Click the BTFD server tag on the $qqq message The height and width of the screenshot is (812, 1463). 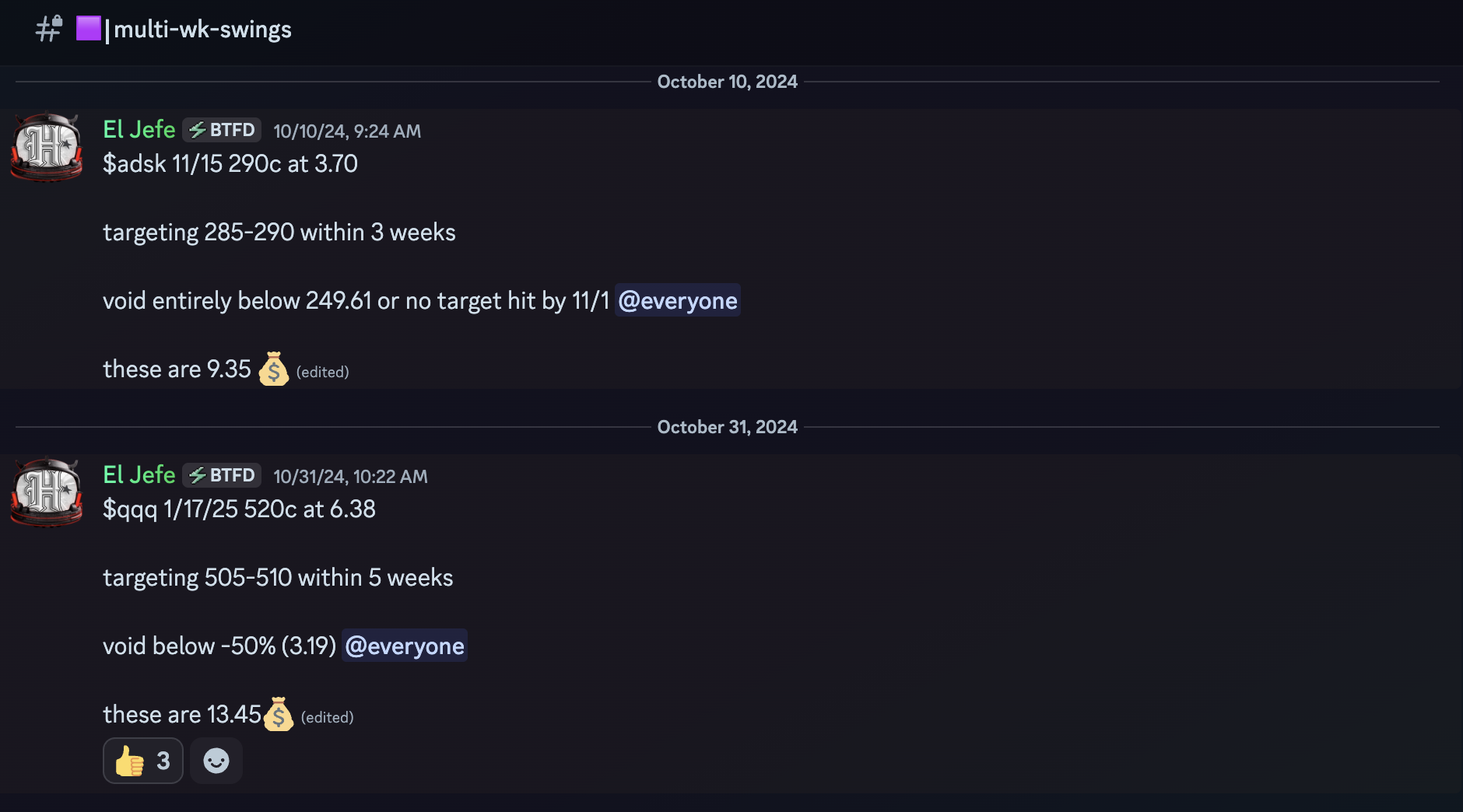pos(223,475)
